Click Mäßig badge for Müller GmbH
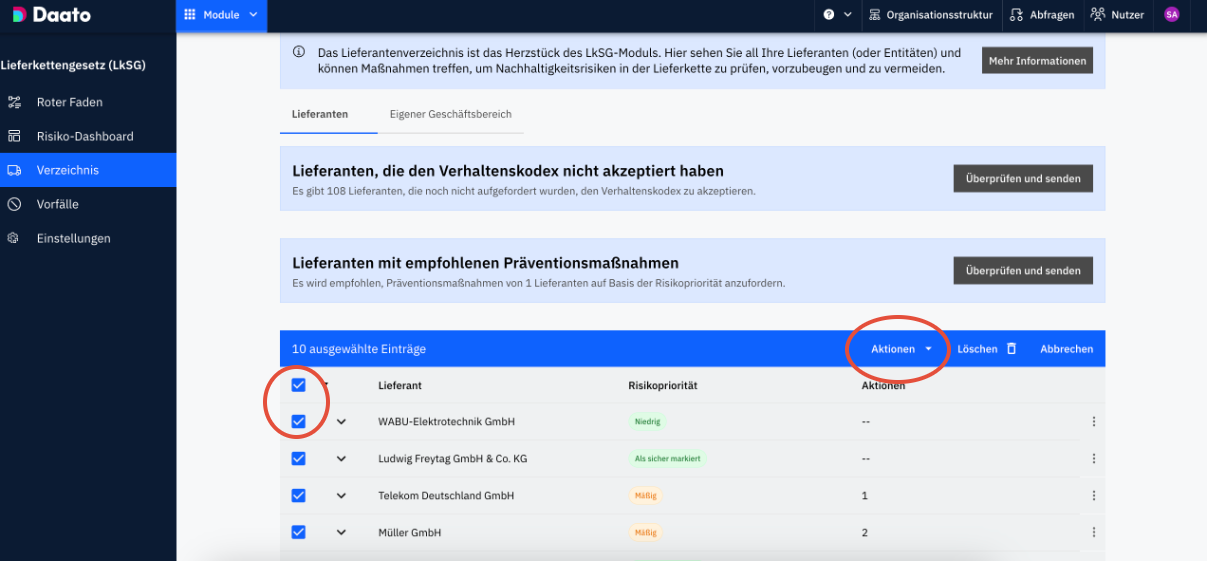Screen dimensions: 1207x561 [645, 533]
